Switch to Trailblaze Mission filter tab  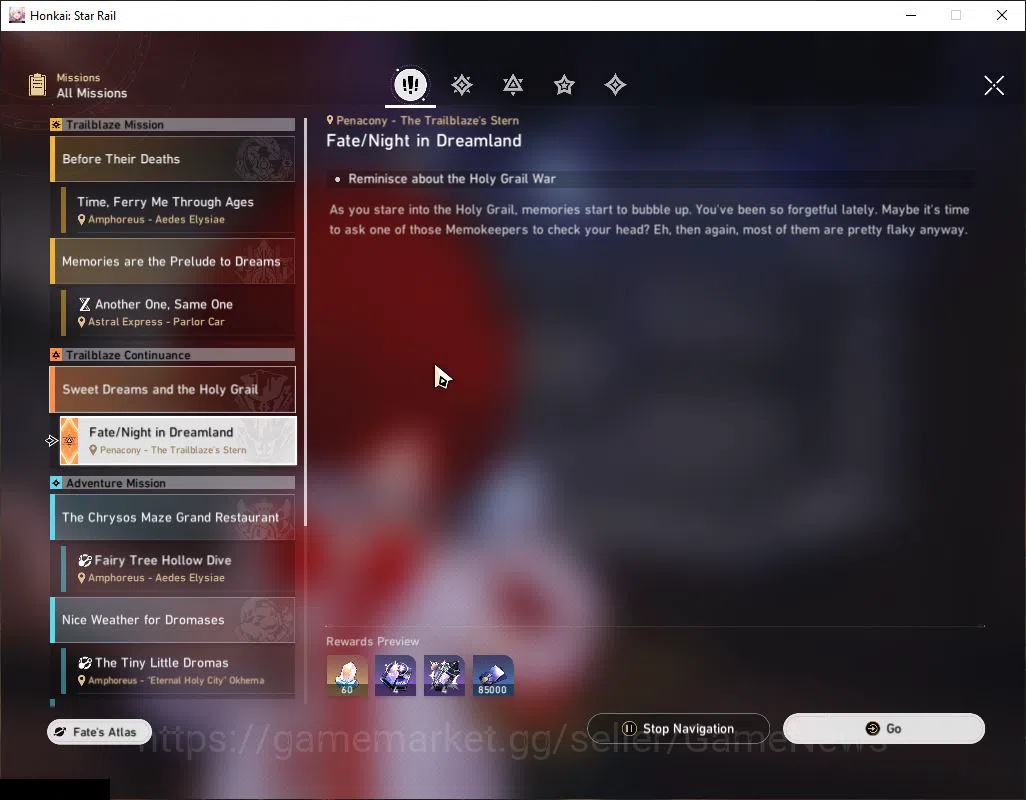(462, 85)
